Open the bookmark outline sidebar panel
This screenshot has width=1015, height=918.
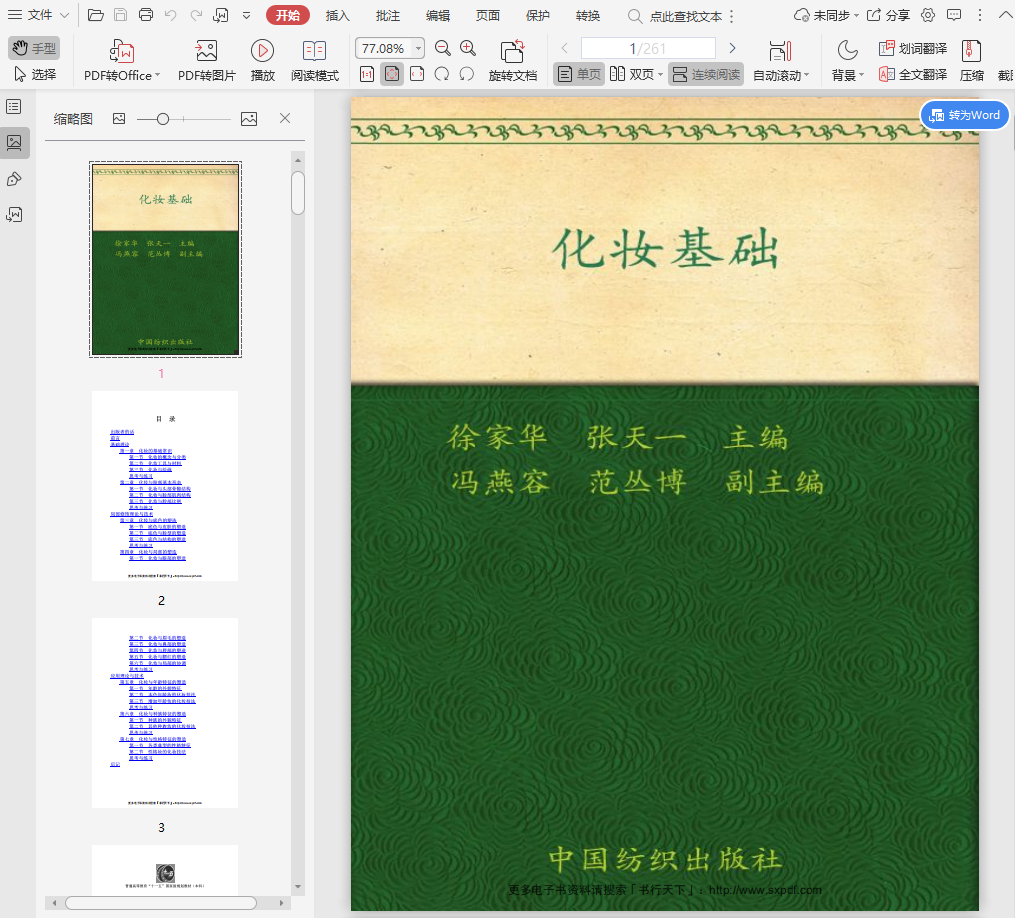14,107
